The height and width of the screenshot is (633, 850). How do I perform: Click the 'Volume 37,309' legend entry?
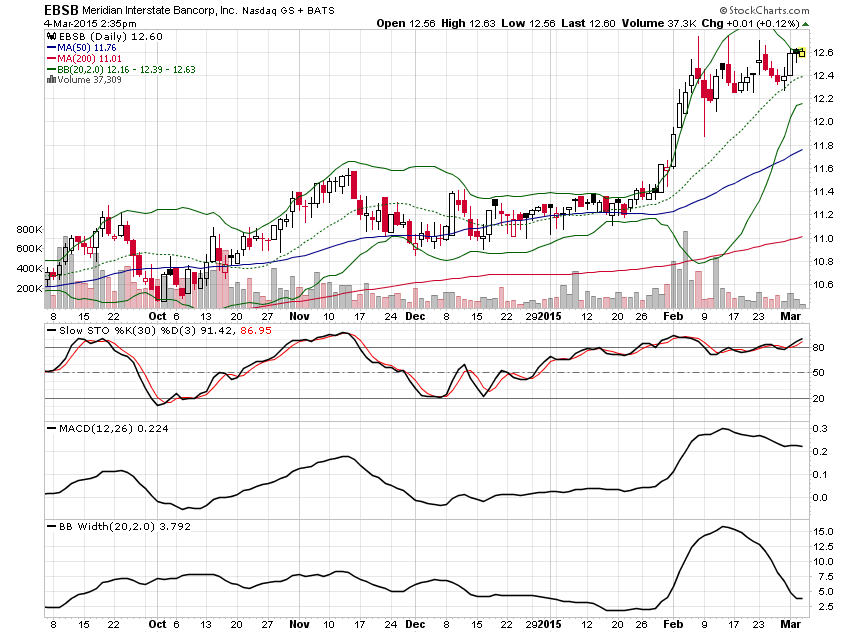(89, 80)
